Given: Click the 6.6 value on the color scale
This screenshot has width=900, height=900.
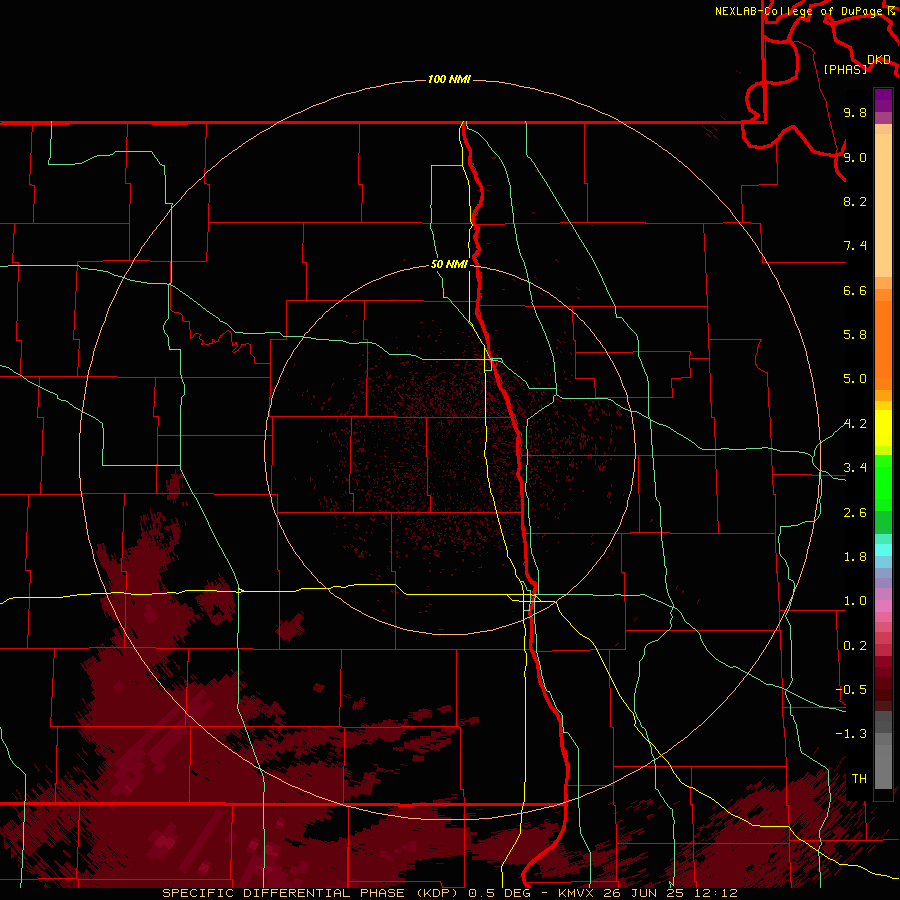Looking at the screenshot, I should pyautogui.click(x=855, y=290).
